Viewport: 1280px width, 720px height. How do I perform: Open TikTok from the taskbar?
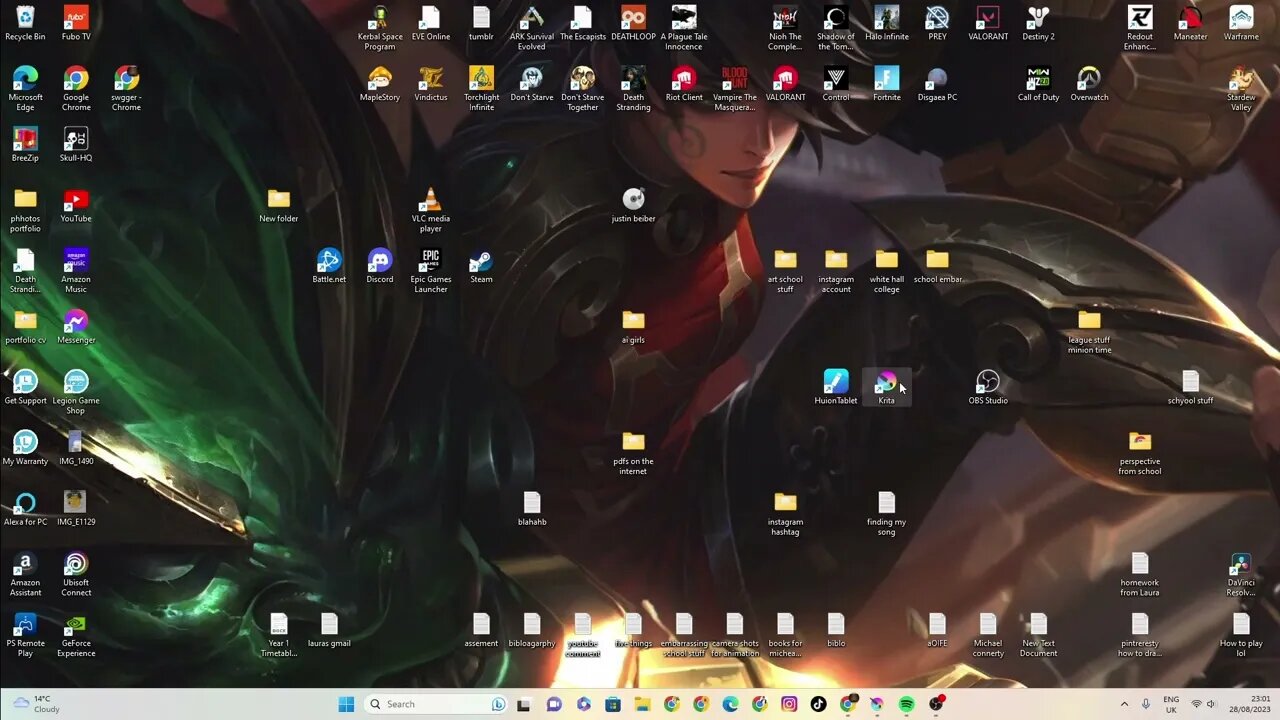(x=818, y=704)
